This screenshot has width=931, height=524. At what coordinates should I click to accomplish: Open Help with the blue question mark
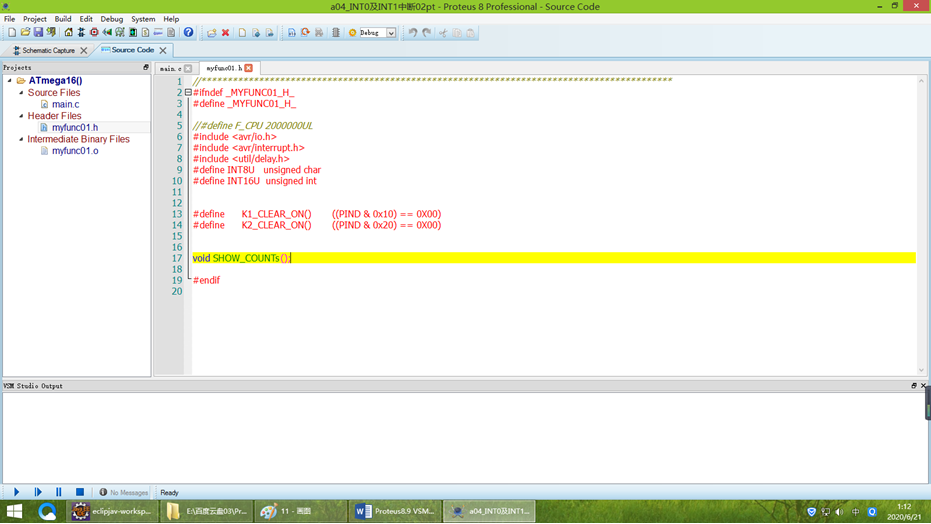point(188,33)
